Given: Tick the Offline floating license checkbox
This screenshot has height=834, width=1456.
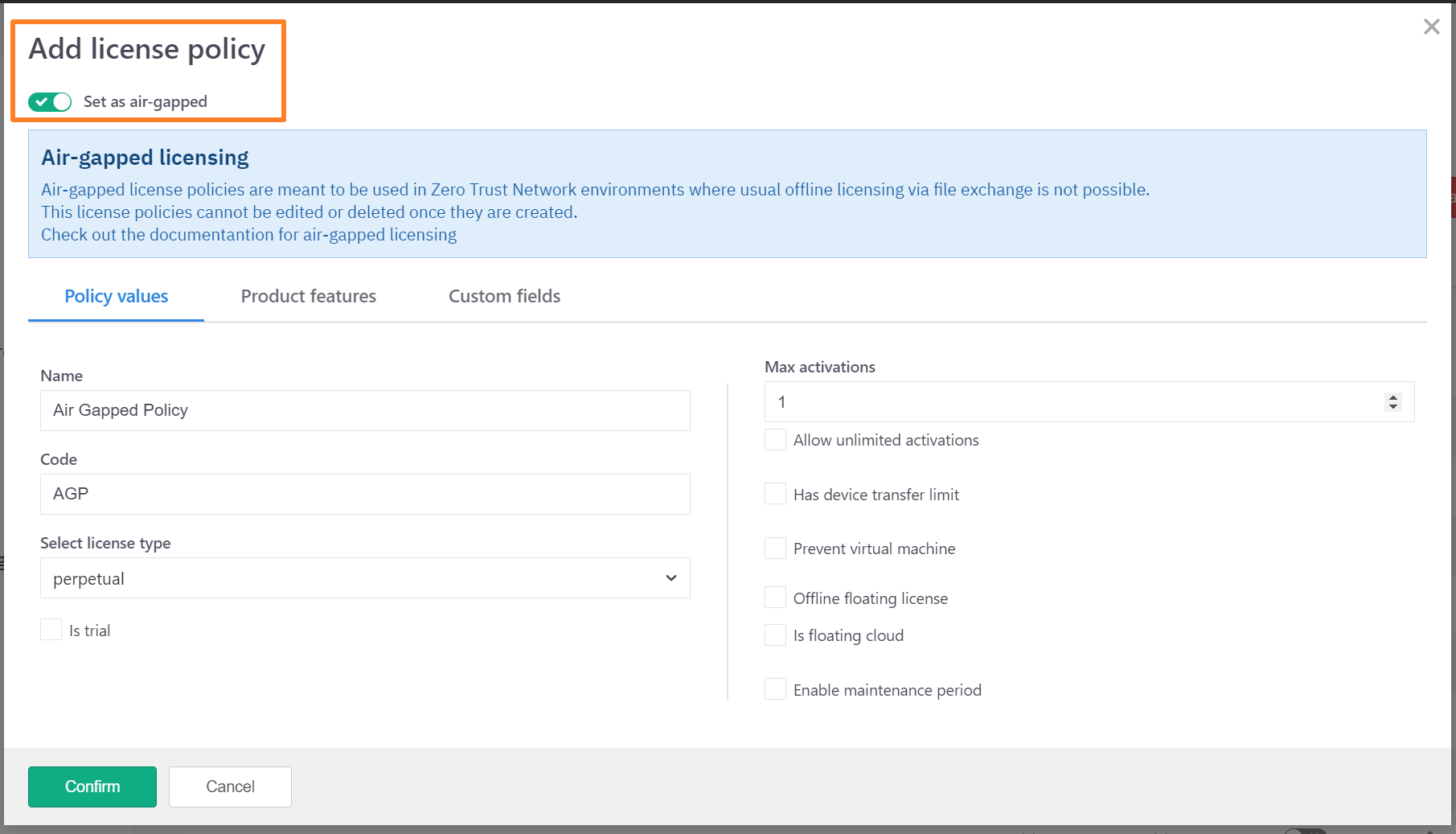Looking at the screenshot, I should click(x=775, y=598).
